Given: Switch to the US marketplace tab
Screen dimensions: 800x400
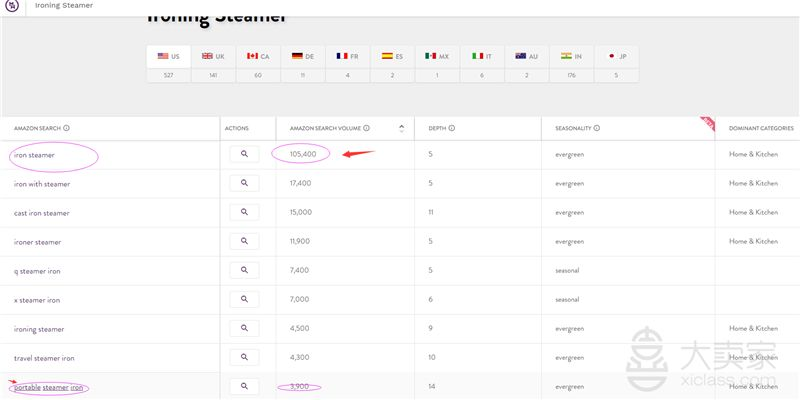Looking at the screenshot, I should [x=169, y=57].
